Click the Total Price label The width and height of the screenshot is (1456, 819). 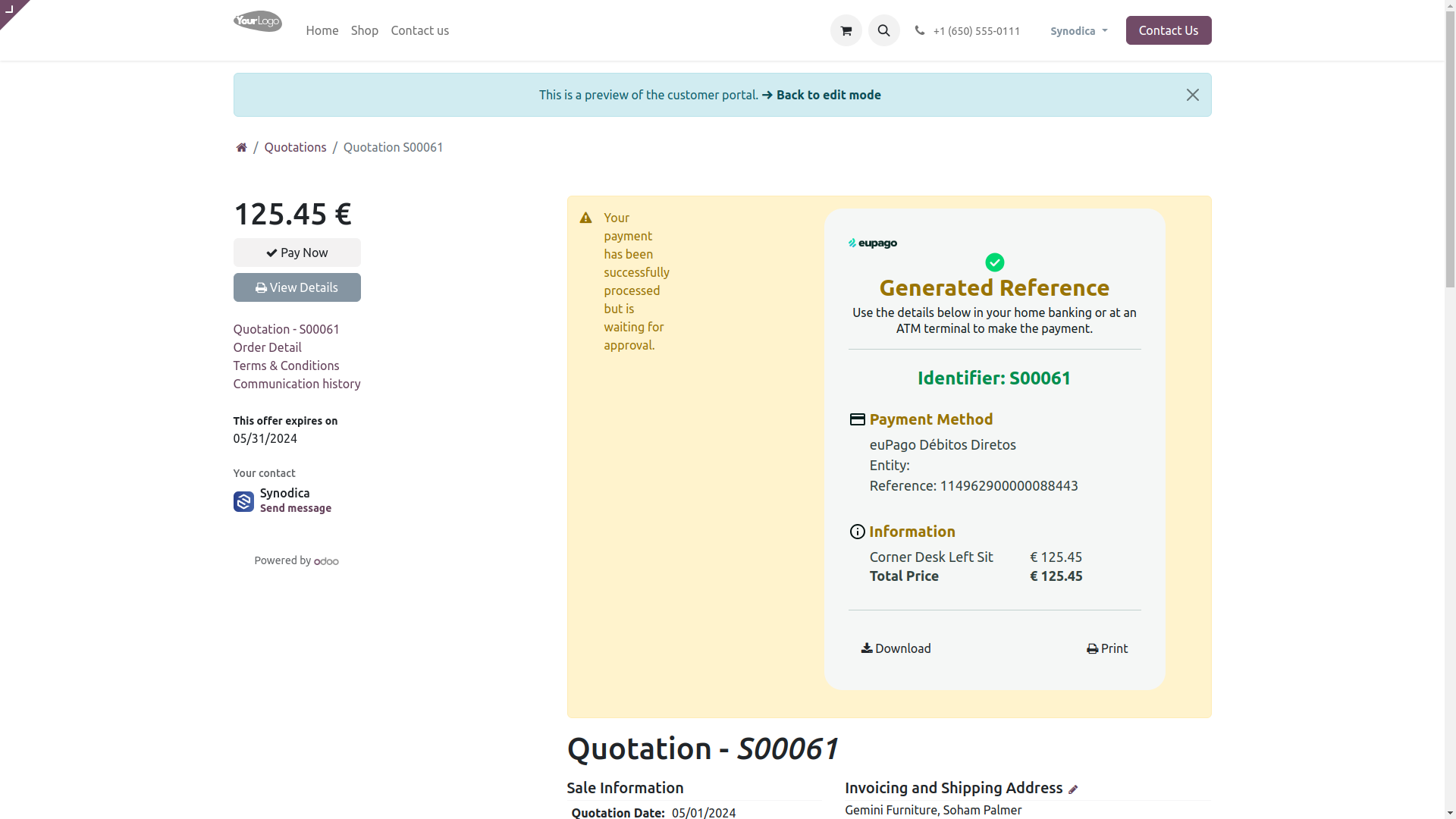905,576
